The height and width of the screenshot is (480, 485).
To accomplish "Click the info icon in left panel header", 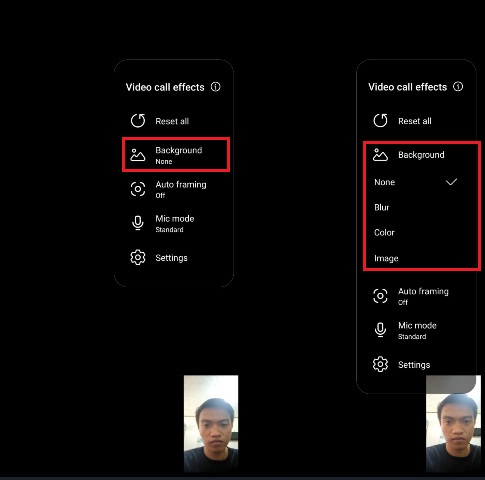I will click(216, 87).
